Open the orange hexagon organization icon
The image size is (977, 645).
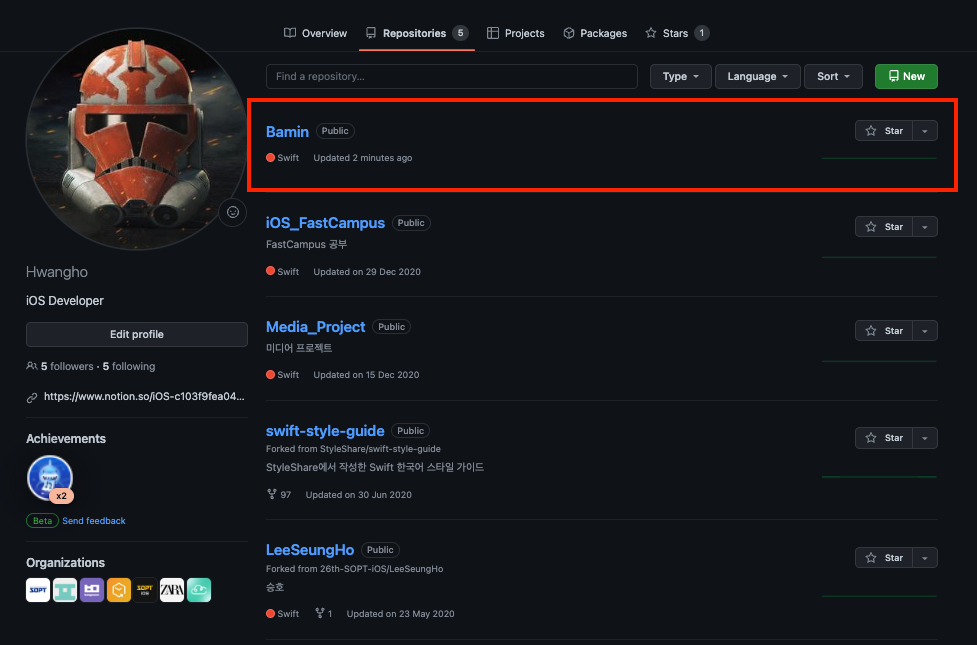tap(118, 590)
